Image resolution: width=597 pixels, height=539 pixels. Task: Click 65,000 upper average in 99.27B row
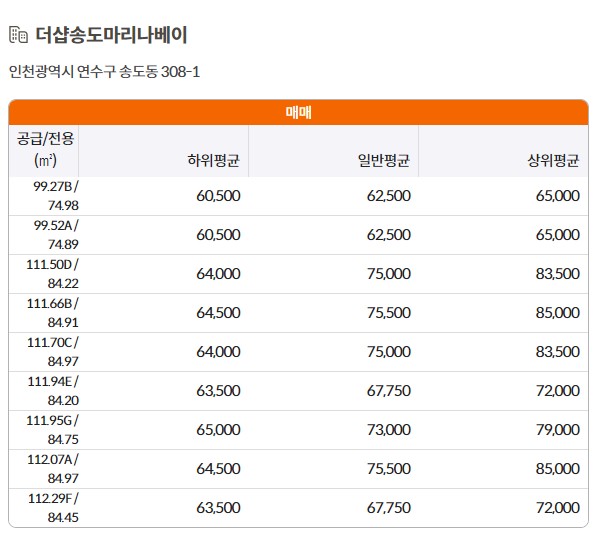(558, 196)
